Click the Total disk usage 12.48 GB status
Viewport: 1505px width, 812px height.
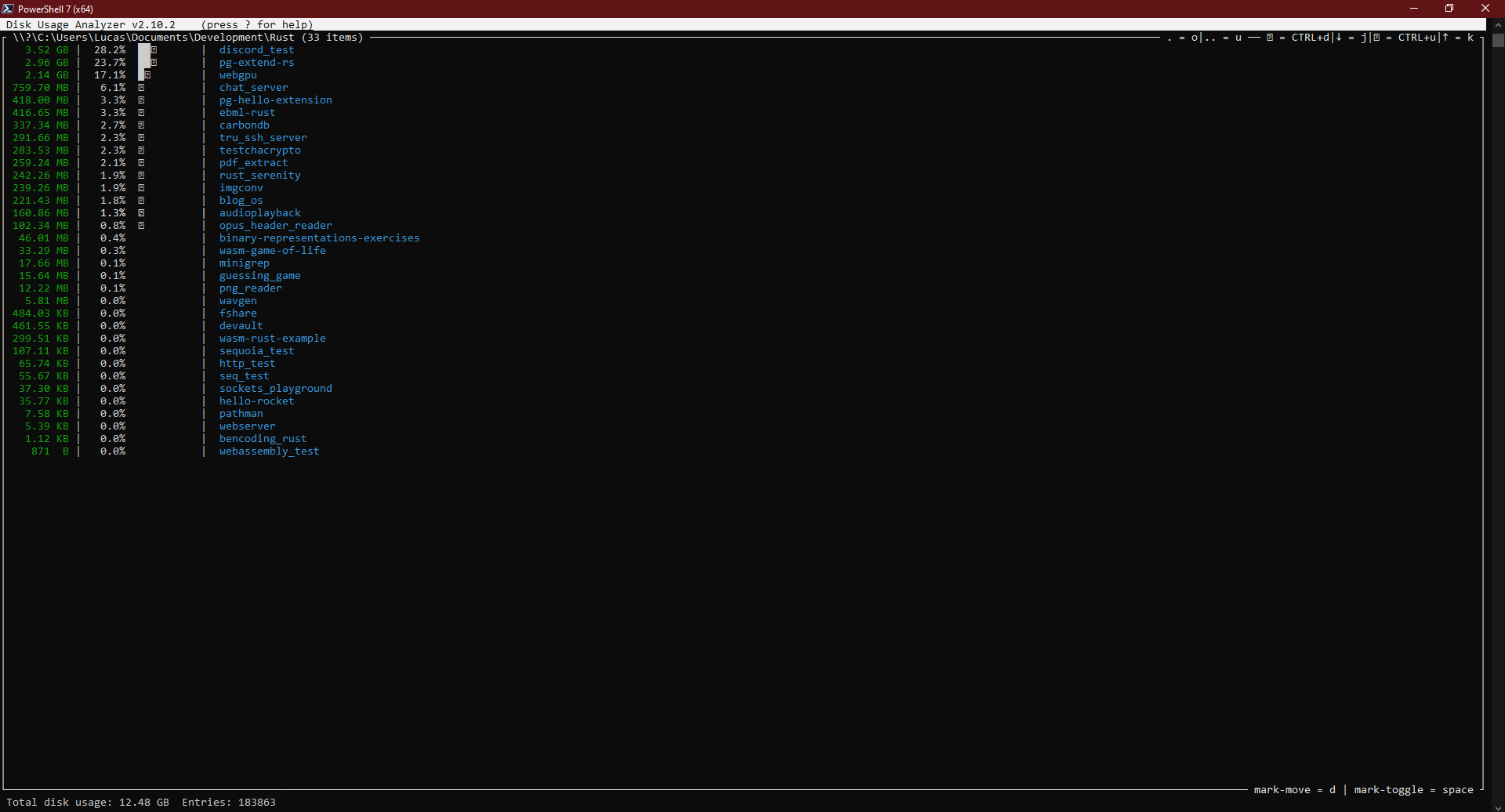pos(87,803)
